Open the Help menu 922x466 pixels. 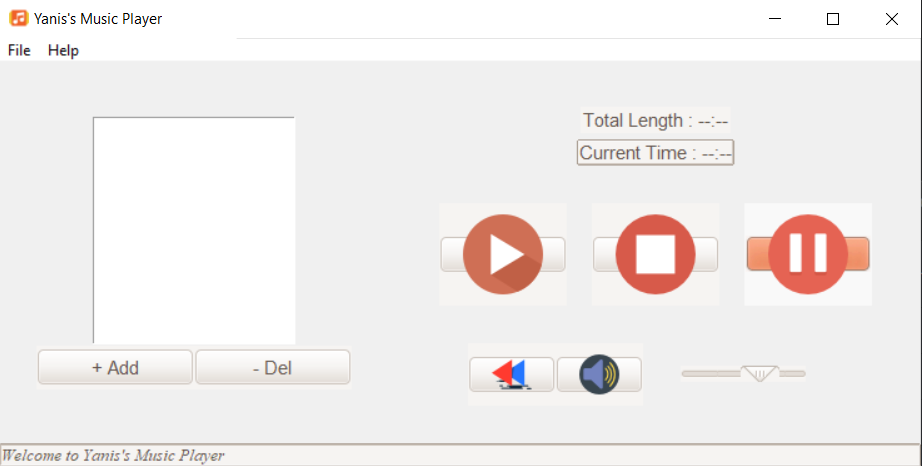click(63, 51)
